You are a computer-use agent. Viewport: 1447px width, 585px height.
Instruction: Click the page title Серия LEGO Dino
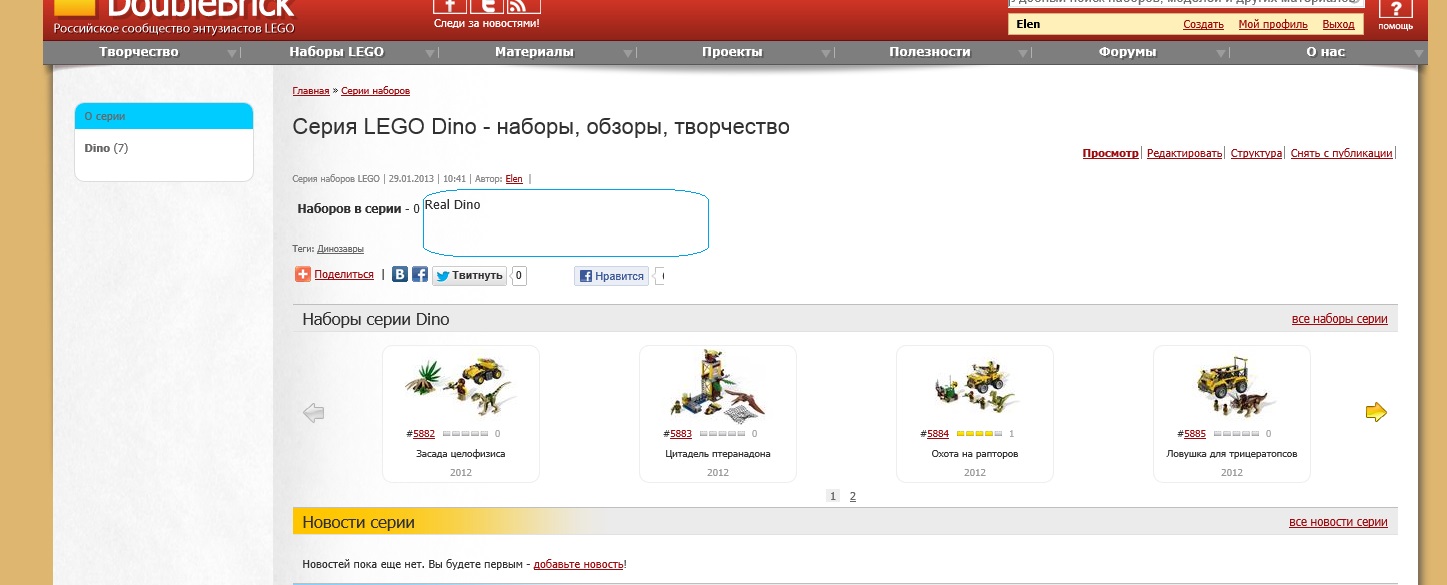tap(541, 127)
